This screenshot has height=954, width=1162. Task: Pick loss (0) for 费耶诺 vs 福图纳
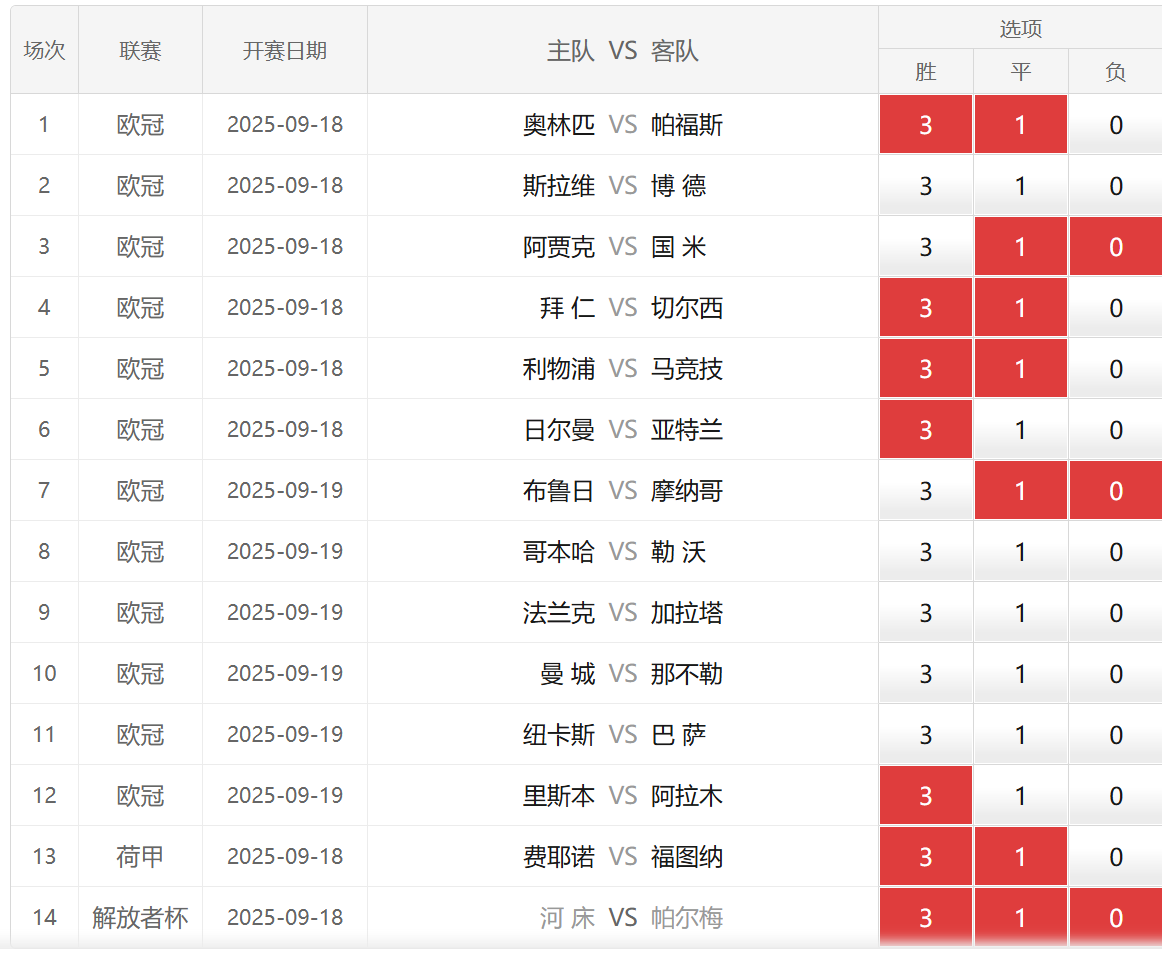point(1116,856)
